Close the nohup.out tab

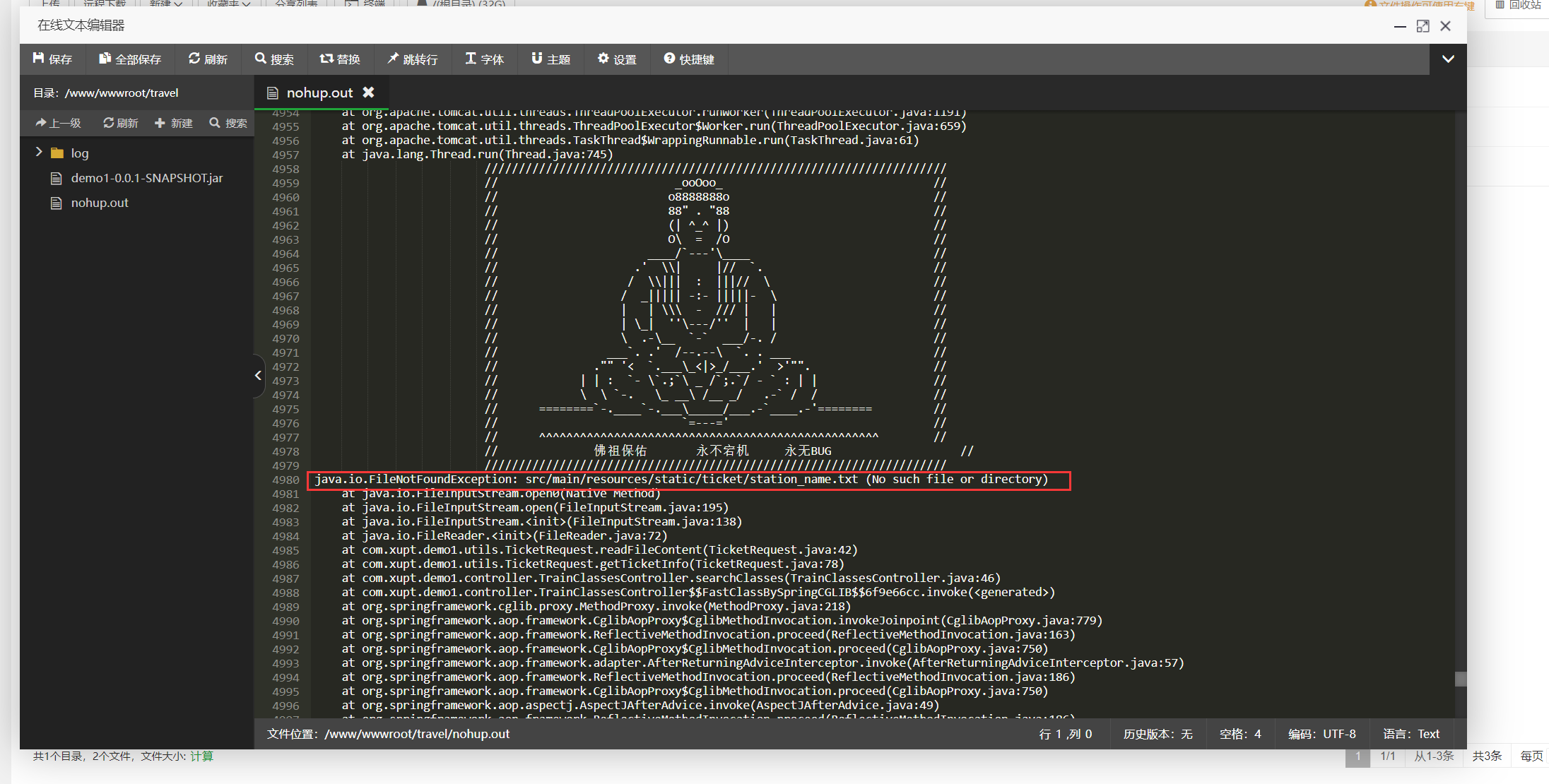point(368,93)
